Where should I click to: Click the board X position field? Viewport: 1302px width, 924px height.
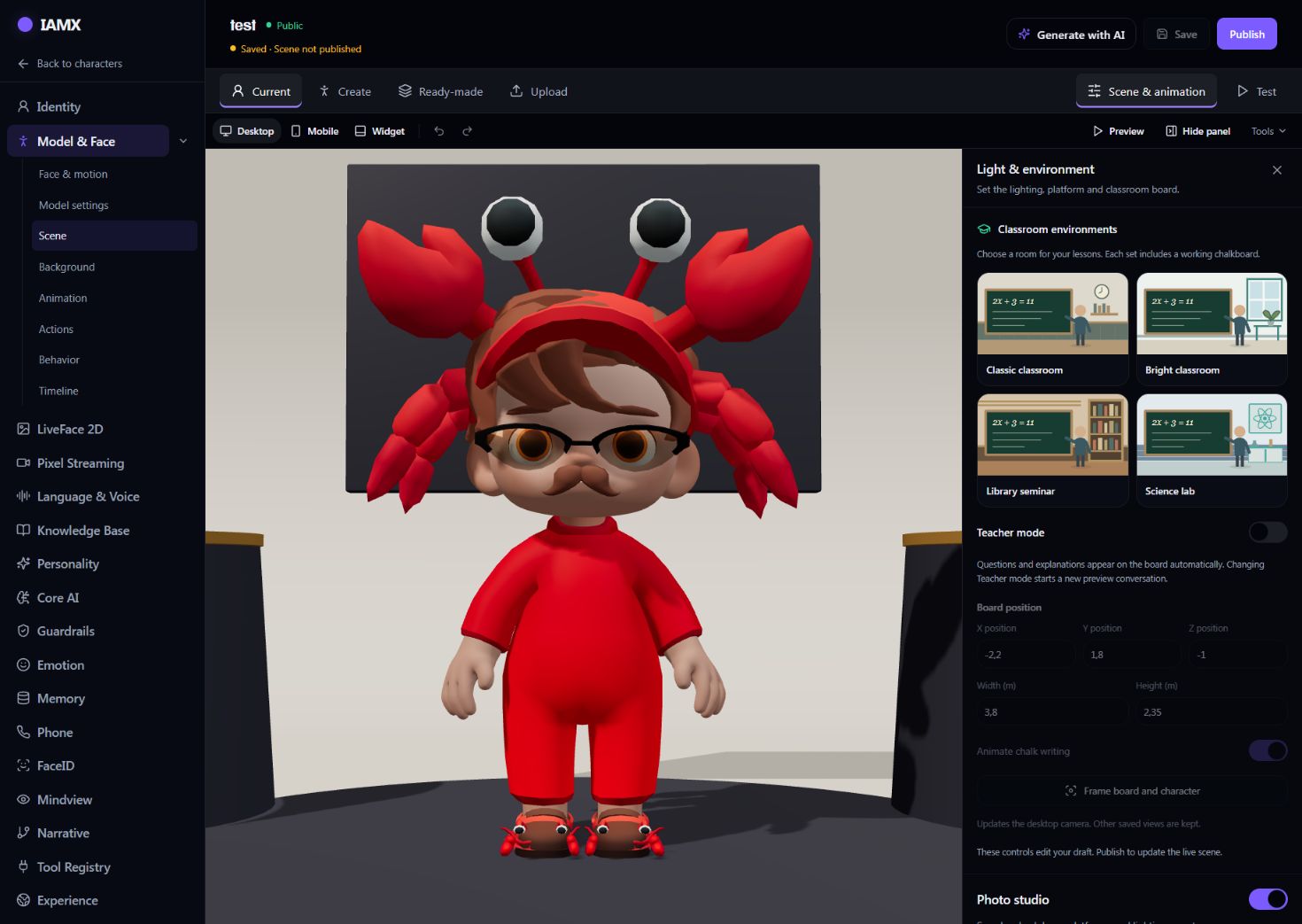pos(1026,655)
